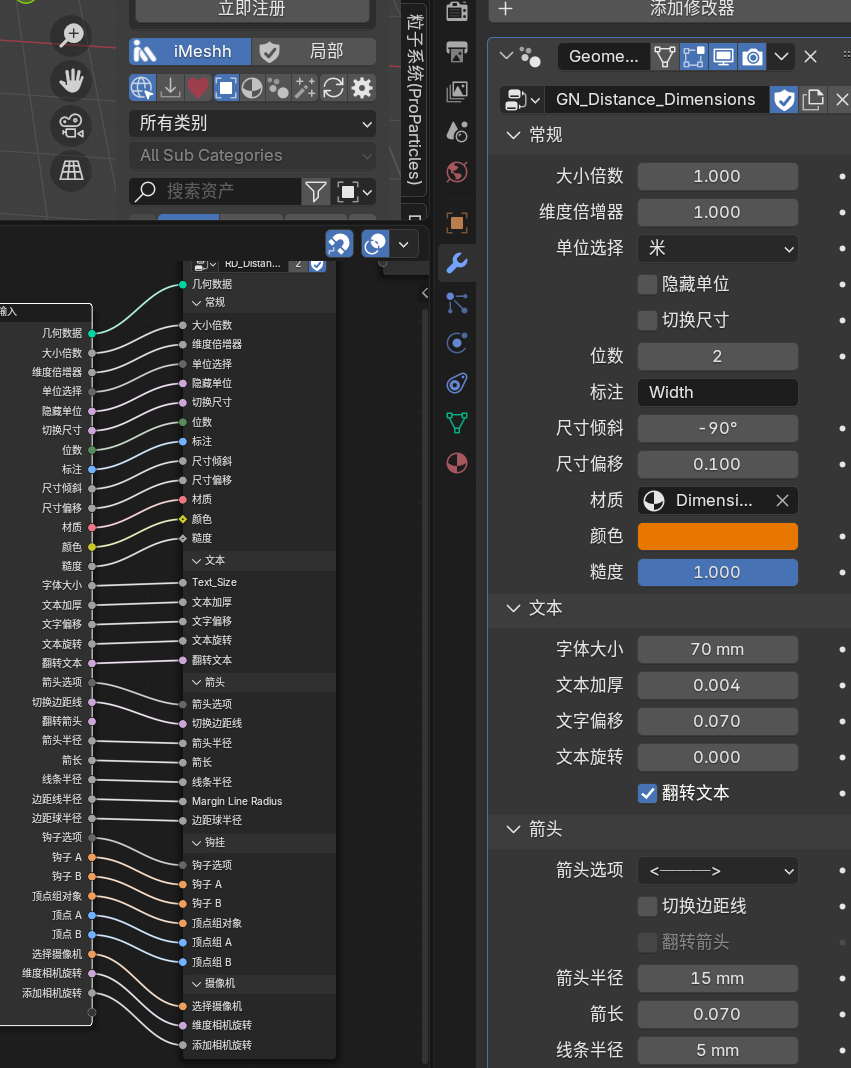The height and width of the screenshot is (1068, 851).
Task: Click the iMeshh globe online assets icon
Action: 142,88
